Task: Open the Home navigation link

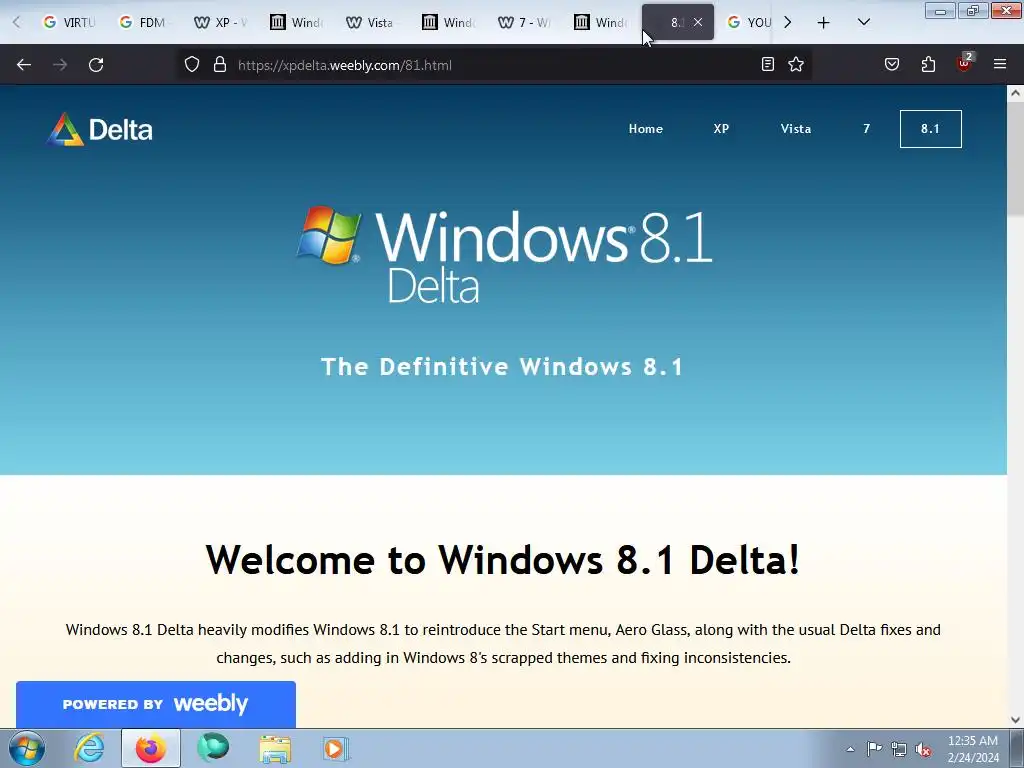Action: (x=645, y=129)
